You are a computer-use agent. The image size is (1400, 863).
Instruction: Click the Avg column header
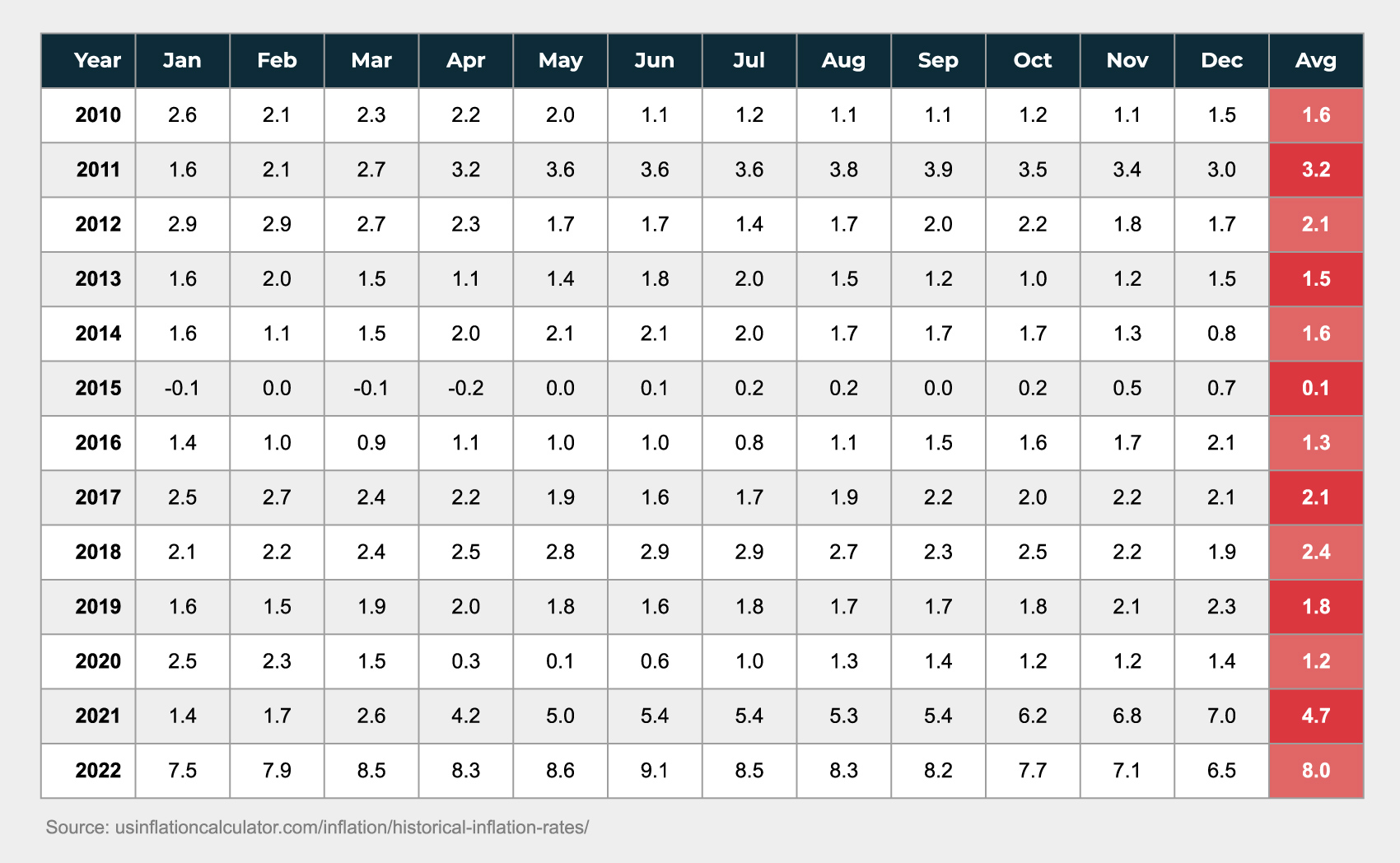(1315, 60)
